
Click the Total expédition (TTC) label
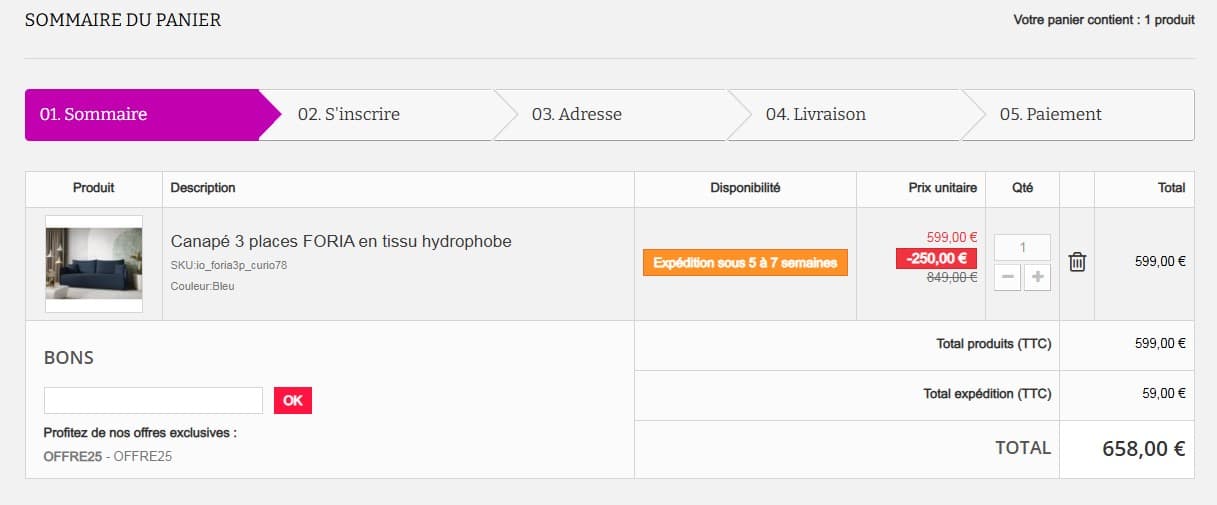[x=987, y=394]
